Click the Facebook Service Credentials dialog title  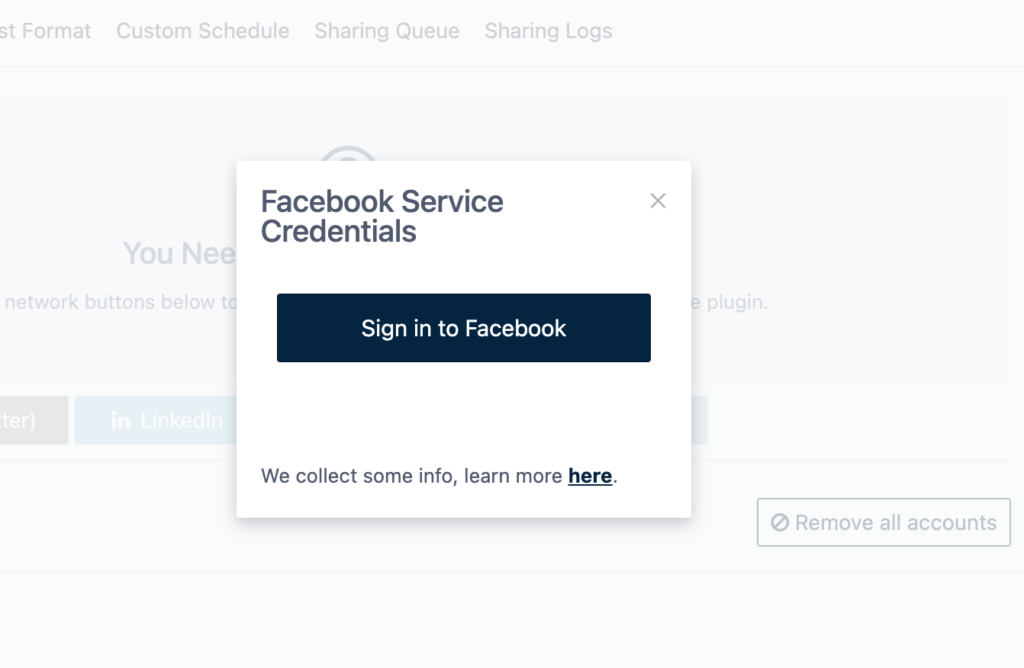coord(382,216)
